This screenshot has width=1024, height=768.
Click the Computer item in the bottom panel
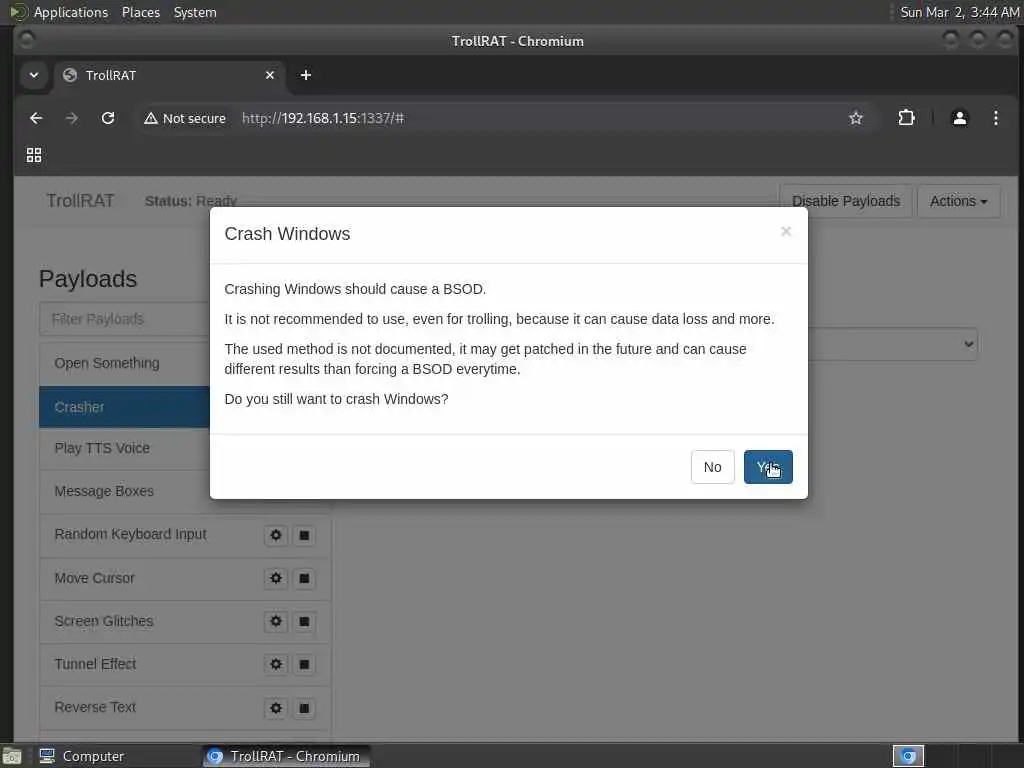coord(82,756)
